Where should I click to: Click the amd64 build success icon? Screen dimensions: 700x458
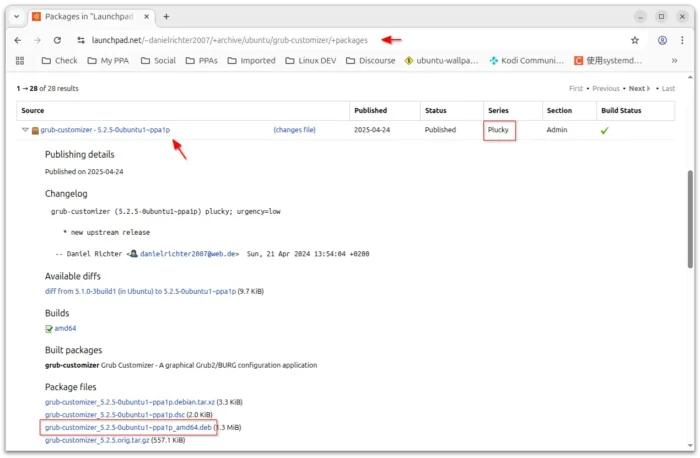[49, 329]
